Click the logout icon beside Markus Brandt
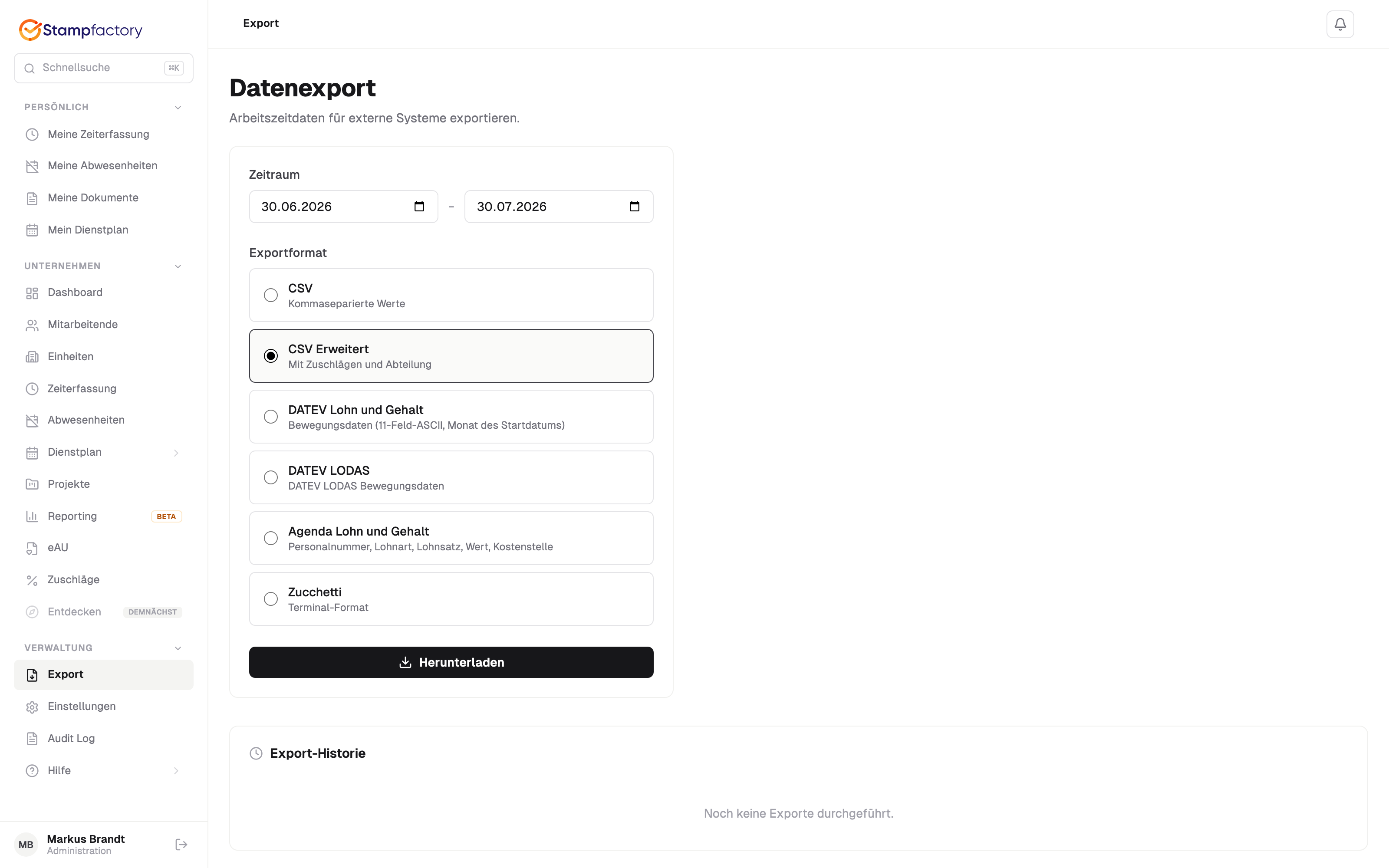 click(181, 844)
